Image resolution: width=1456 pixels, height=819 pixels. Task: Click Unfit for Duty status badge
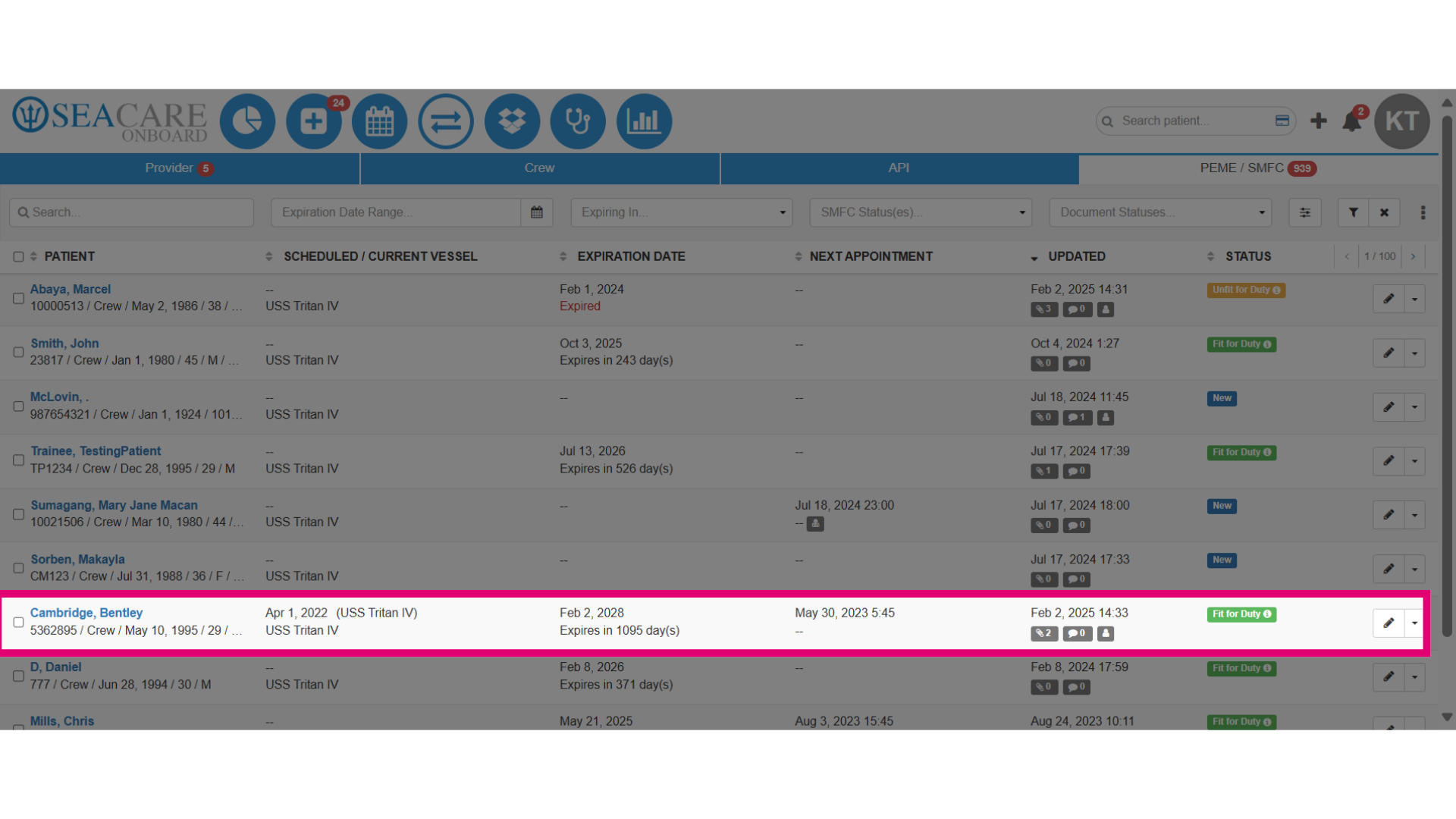[x=1246, y=290]
